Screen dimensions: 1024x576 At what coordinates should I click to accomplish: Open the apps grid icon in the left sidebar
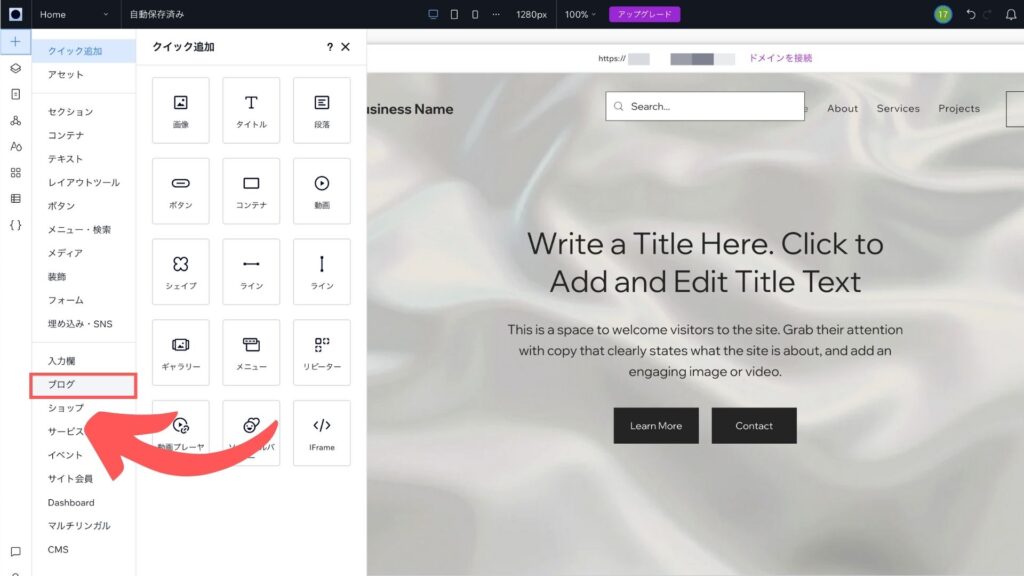pyautogui.click(x=16, y=172)
